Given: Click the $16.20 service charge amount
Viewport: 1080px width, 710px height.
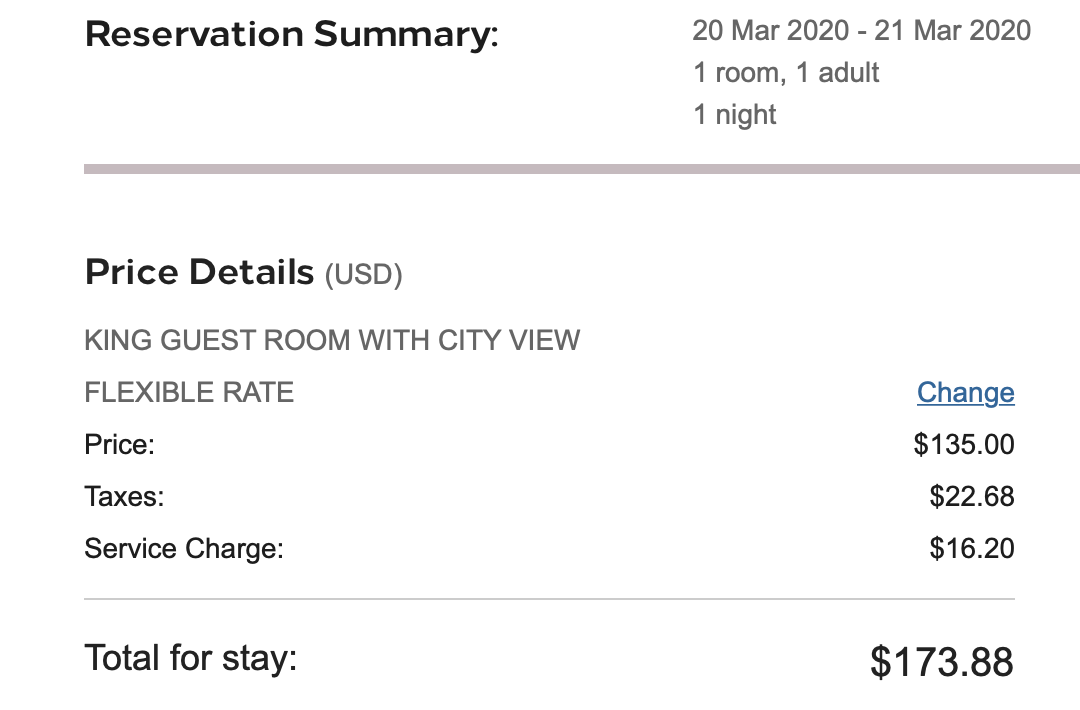Looking at the screenshot, I should click(x=971, y=548).
